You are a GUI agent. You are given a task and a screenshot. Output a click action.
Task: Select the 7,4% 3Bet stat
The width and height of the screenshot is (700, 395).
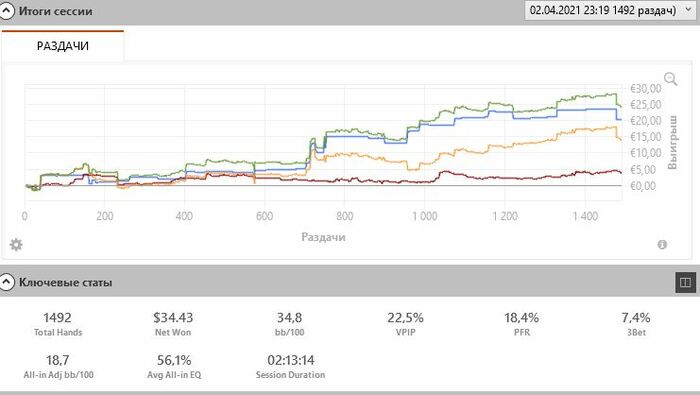(636, 324)
